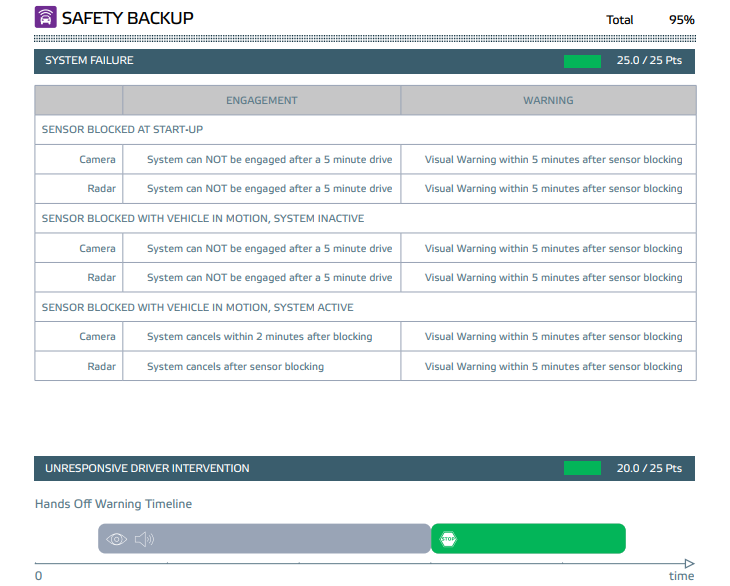Click the Sensor Blocked at Start-Up row
The height and width of the screenshot is (586, 730).
(123, 130)
